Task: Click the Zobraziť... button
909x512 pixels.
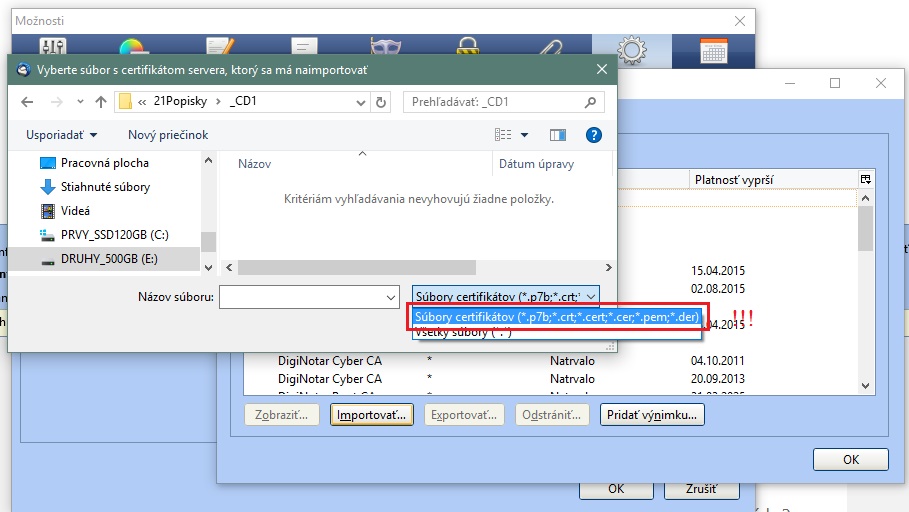Action: (x=282, y=415)
